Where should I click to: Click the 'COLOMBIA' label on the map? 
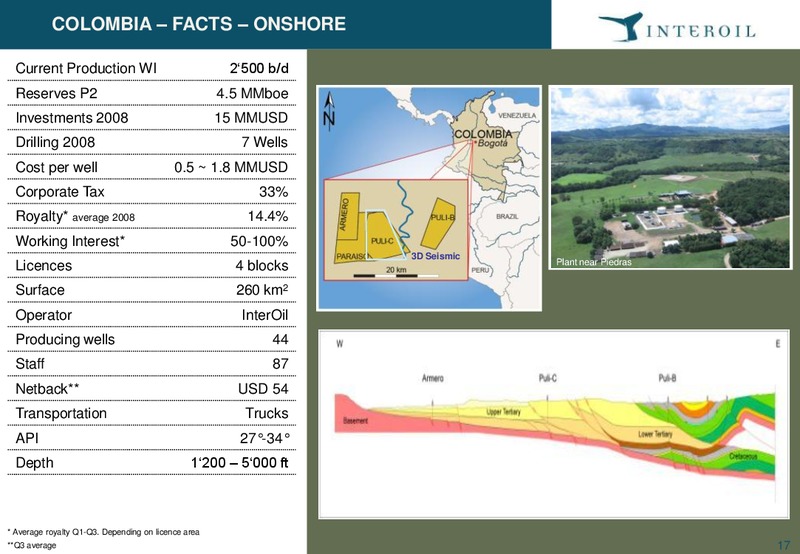[x=483, y=134]
